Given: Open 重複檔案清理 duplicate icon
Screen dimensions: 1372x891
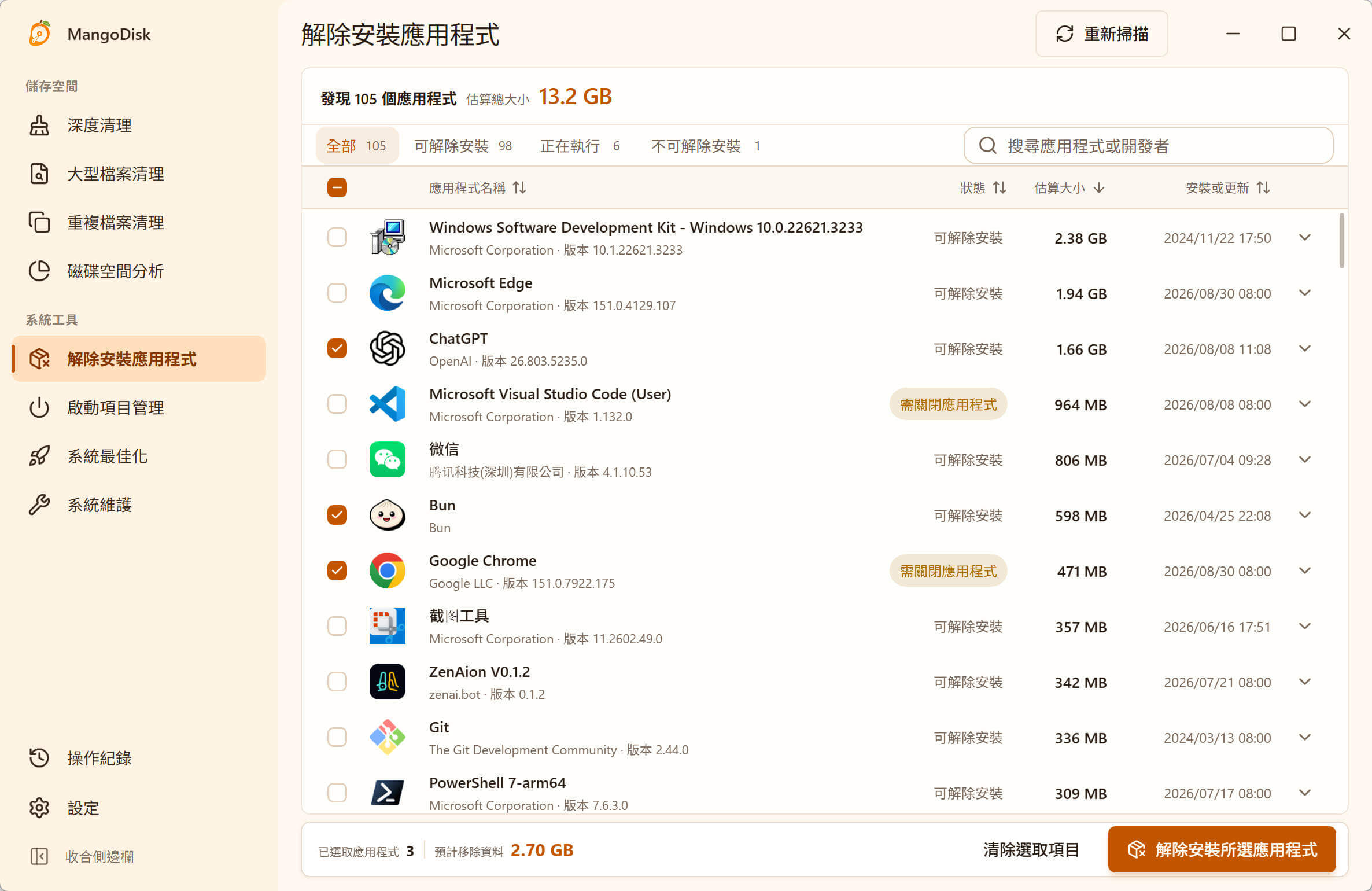Looking at the screenshot, I should click(x=39, y=223).
